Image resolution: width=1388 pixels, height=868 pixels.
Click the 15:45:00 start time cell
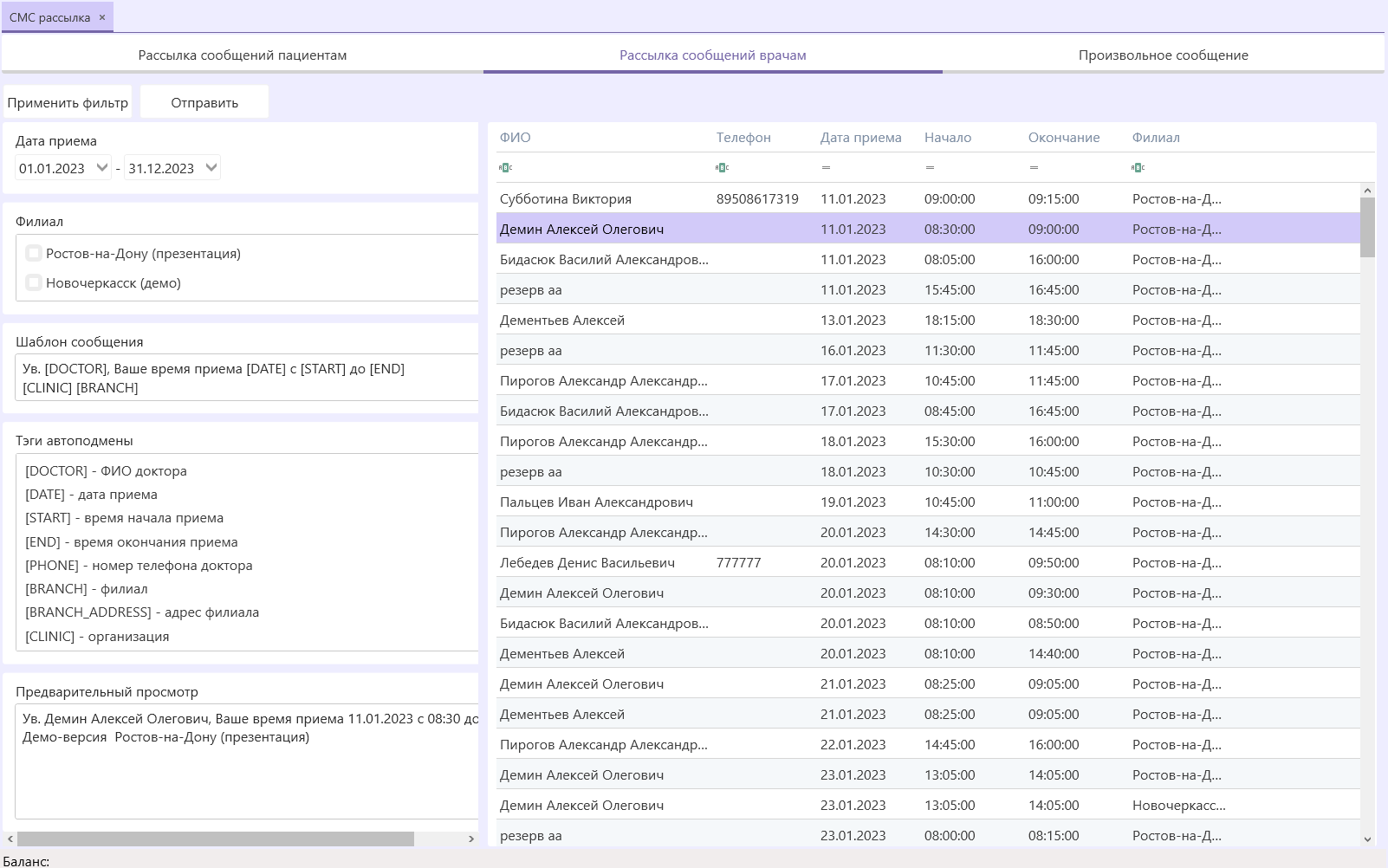(x=950, y=289)
